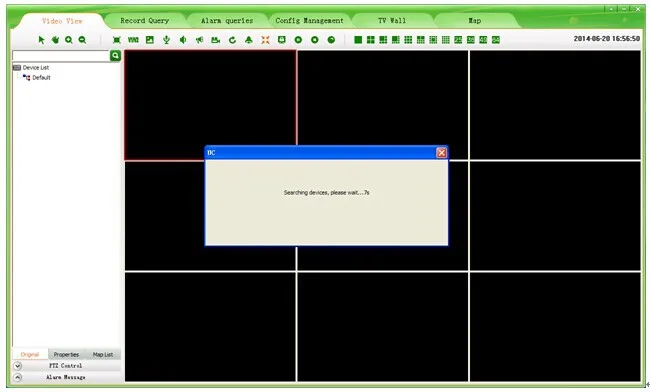The height and width of the screenshot is (392, 650).
Task: Click the WW stream toolbar icon
Action: point(133,40)
